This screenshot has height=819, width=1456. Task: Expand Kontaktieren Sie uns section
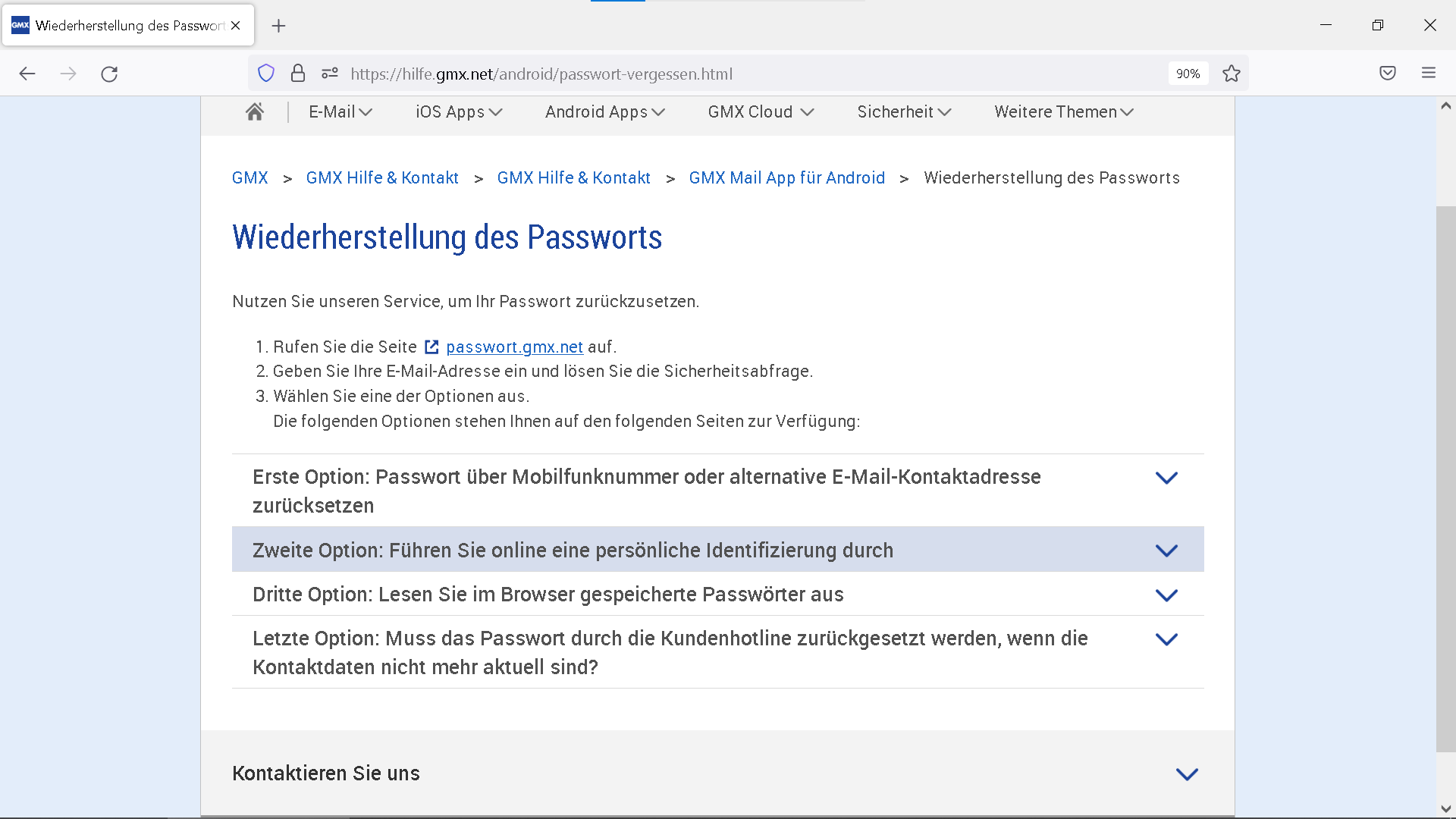pos(1187,774)
